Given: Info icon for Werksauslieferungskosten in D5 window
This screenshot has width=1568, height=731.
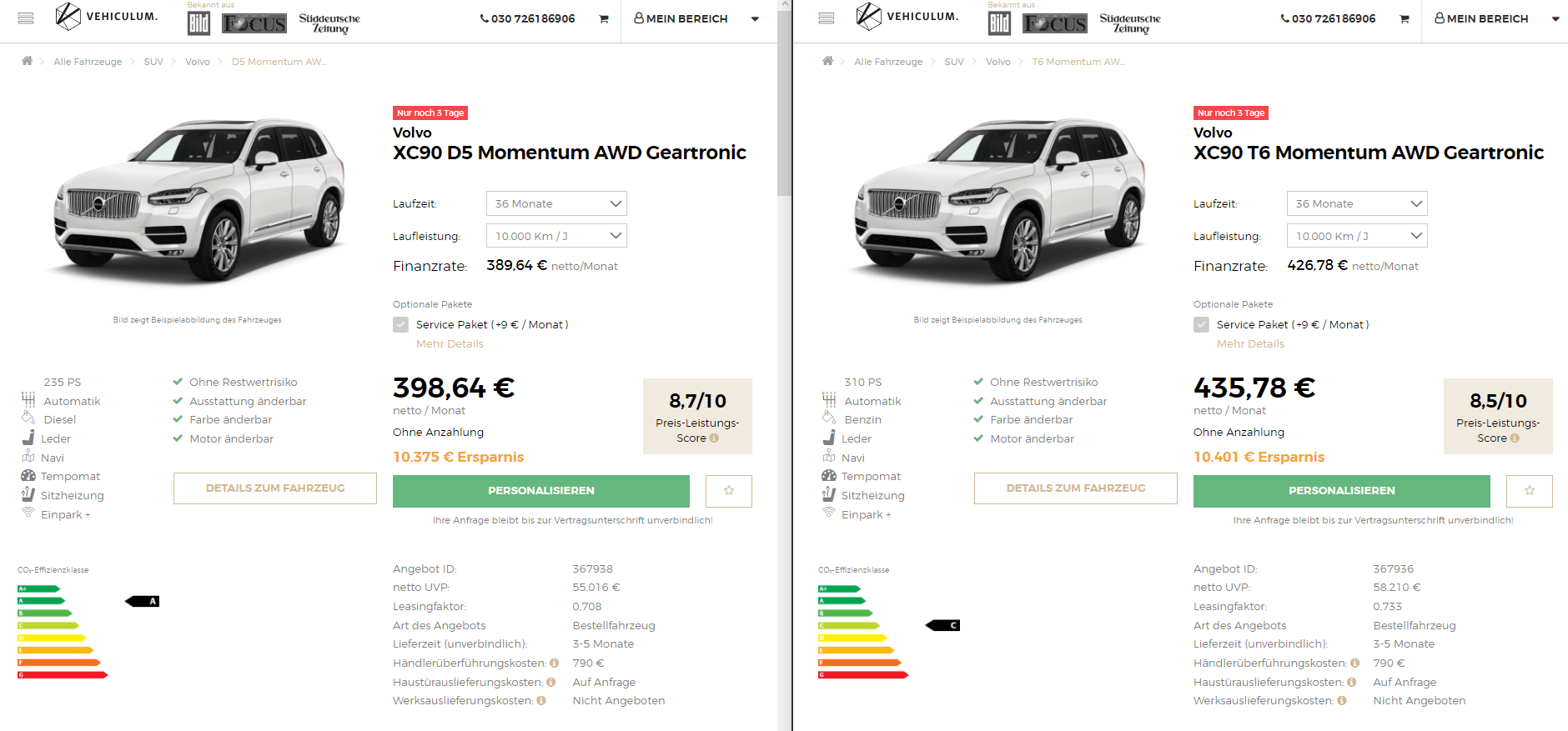Looking at the screenshot, I should [x=541, y=701].
